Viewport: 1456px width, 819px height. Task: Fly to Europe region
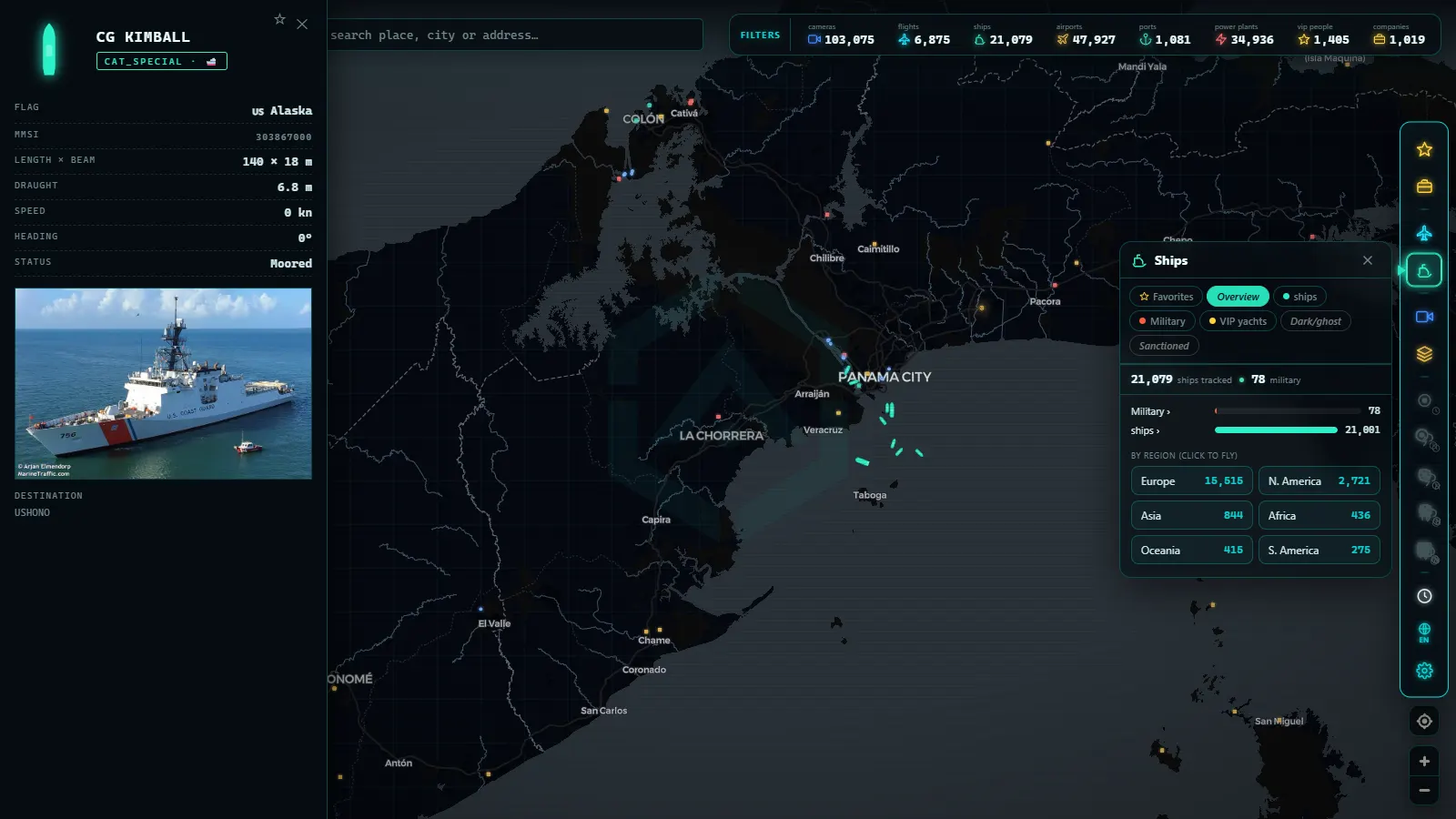(1191, 480)
